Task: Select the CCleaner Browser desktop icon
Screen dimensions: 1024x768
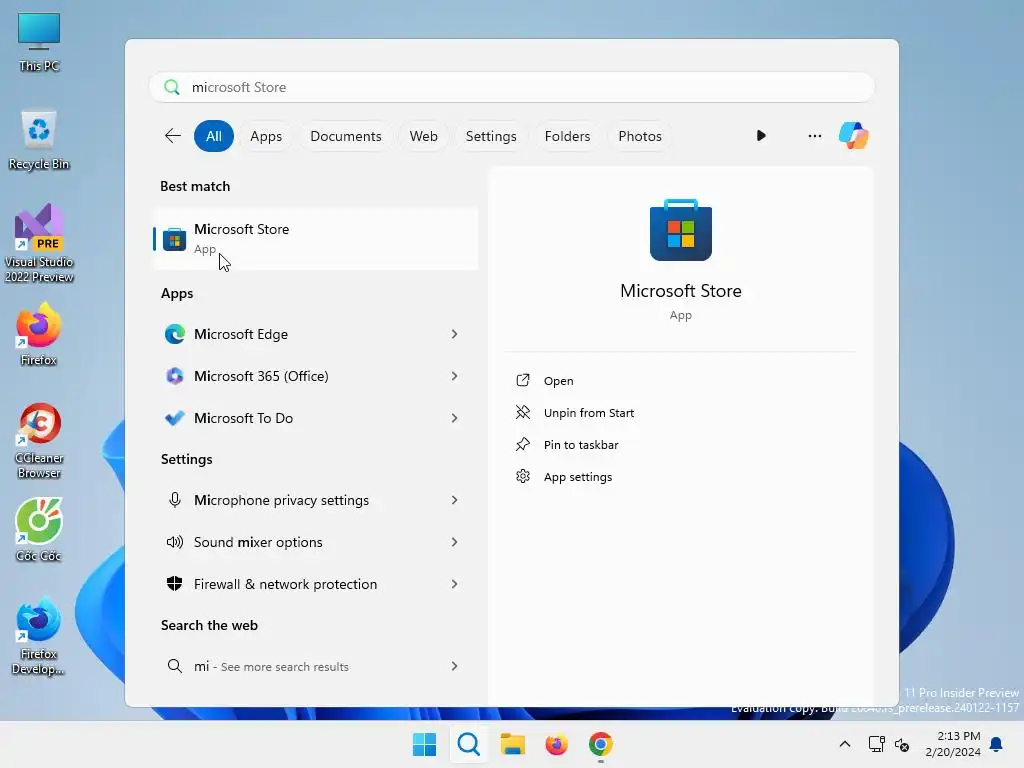Action: [39, 441]
